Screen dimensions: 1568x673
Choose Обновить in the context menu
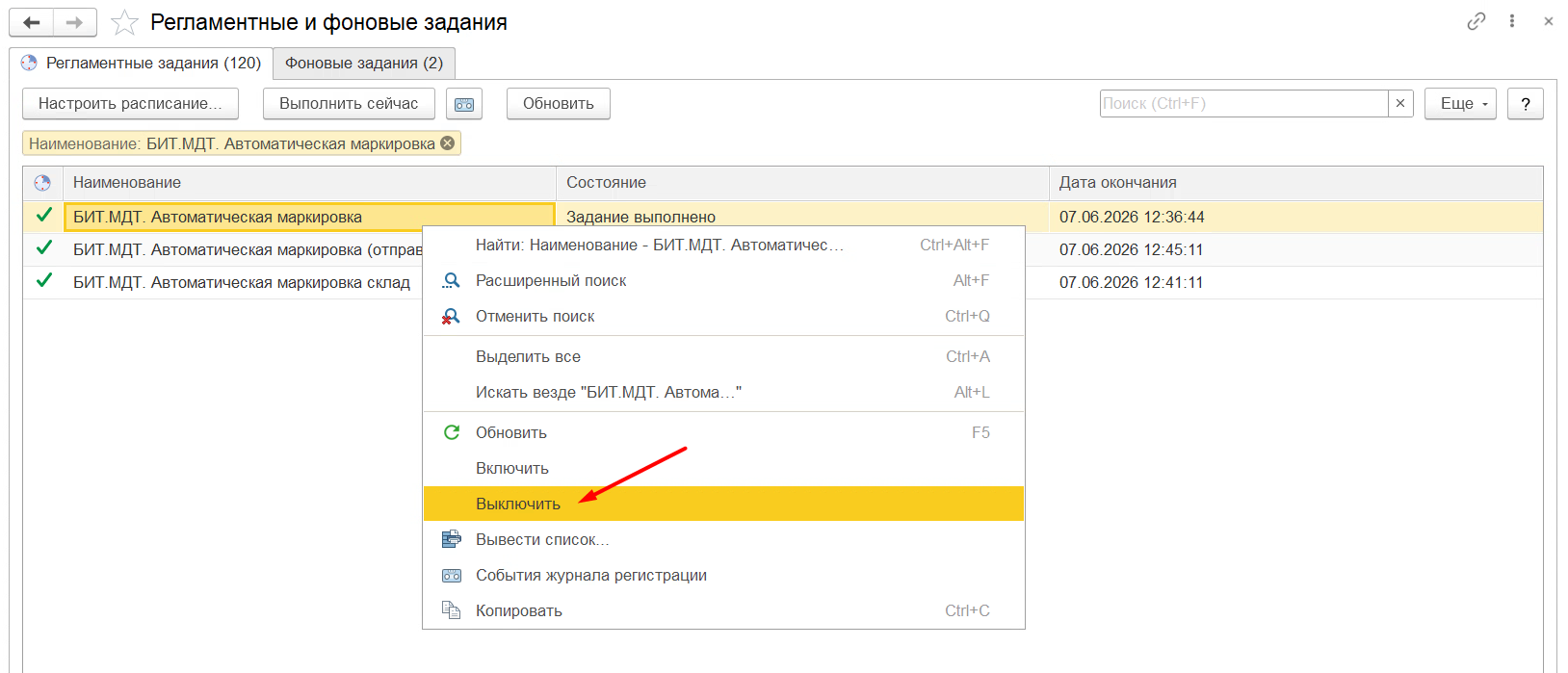[723, 432]
